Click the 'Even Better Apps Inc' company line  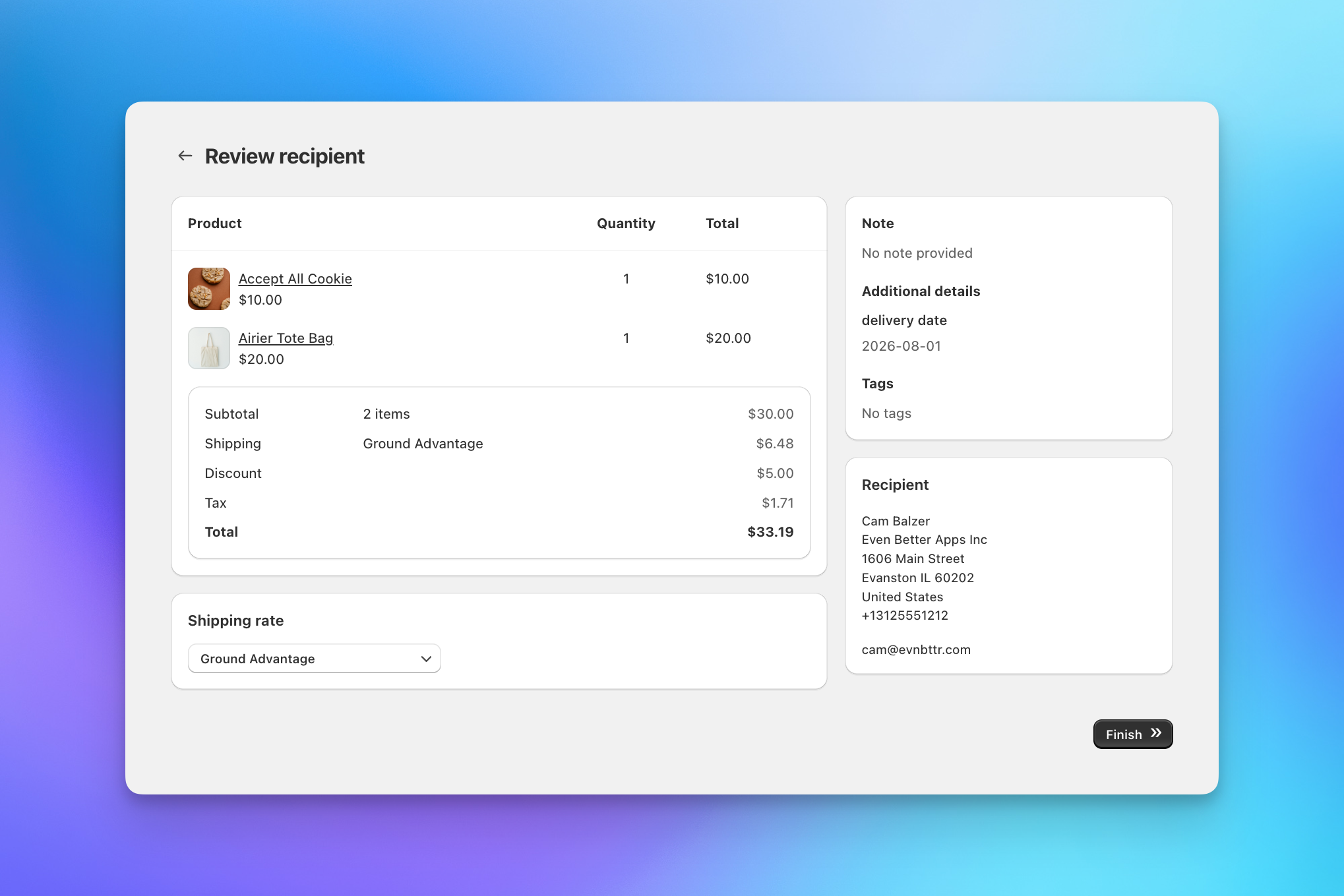coord(924,540)
